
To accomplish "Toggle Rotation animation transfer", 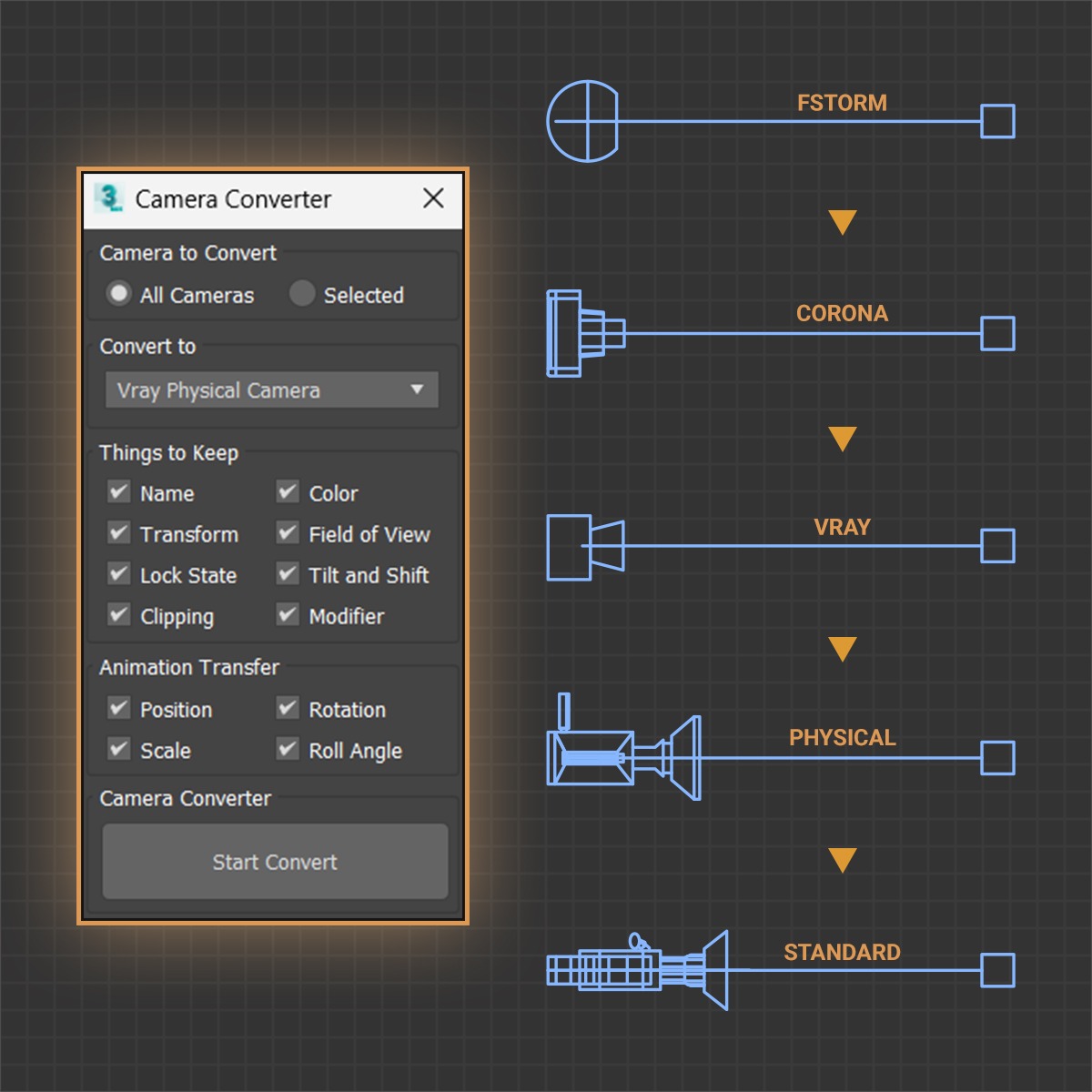I will 288,708.
